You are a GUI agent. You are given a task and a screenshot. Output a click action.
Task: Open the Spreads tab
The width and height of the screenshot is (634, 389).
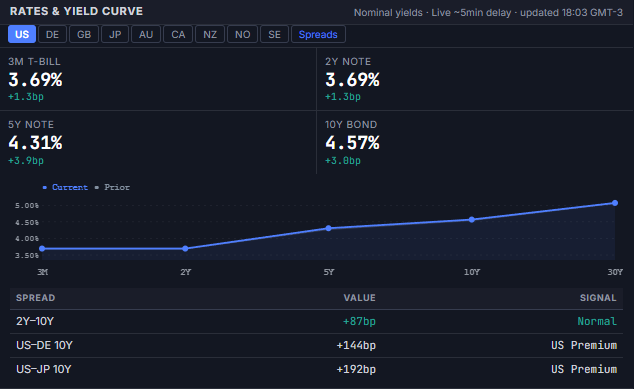click(318, 34)
